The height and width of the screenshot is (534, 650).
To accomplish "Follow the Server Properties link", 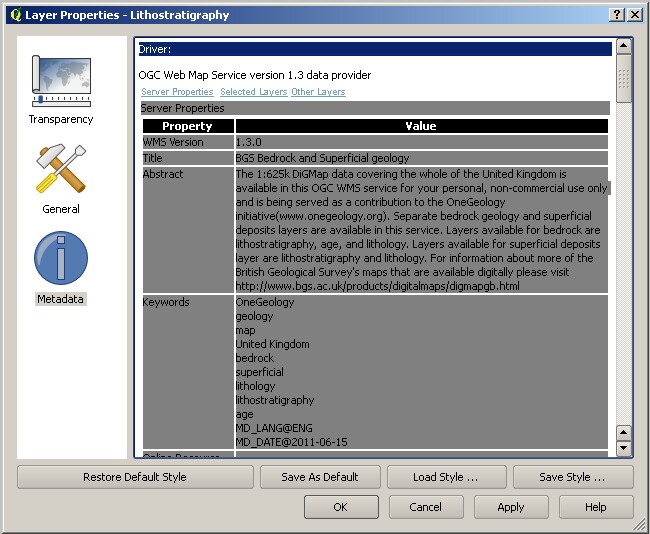I will tap(177, 92).
